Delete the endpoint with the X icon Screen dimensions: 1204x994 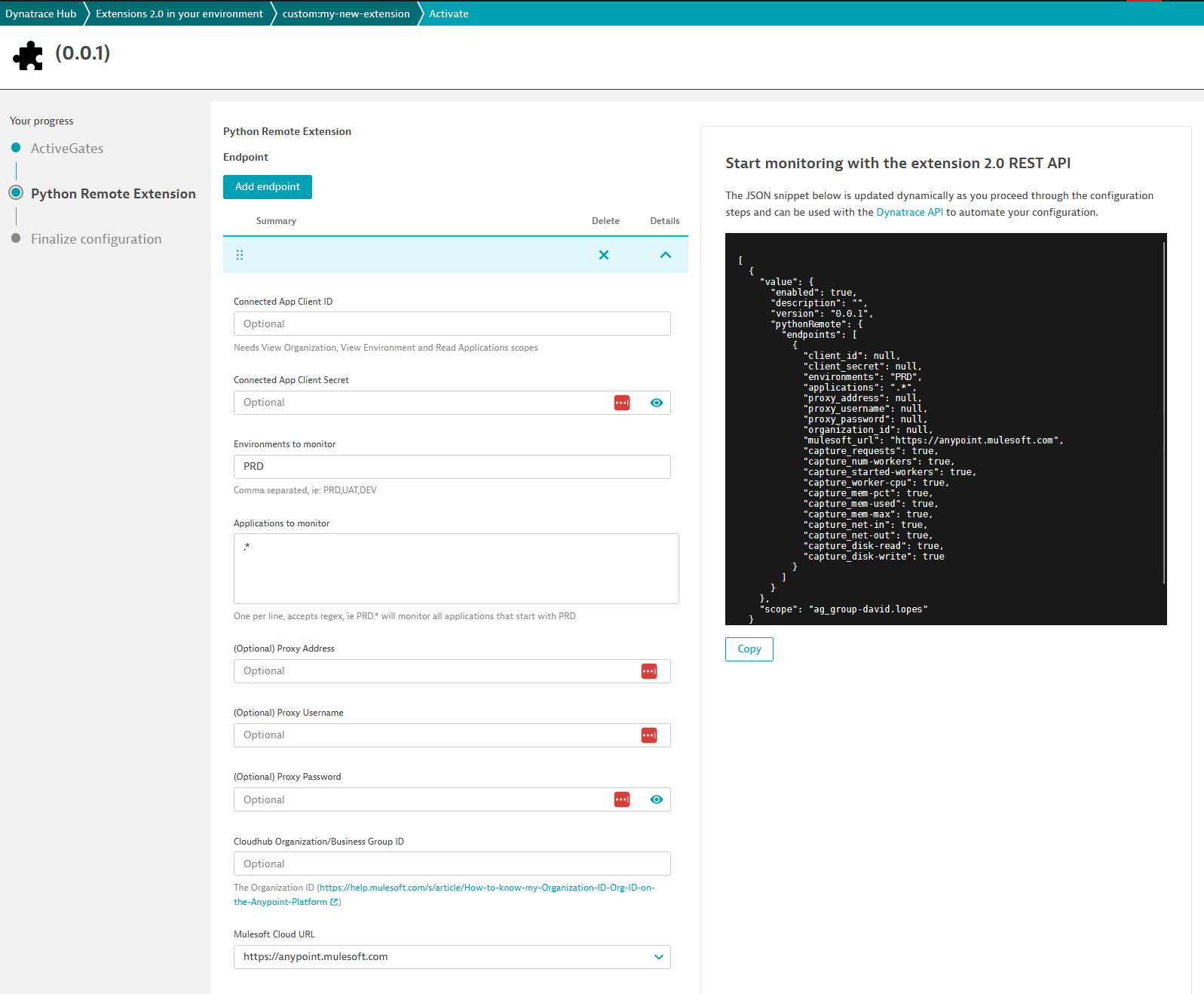pyautogui.click(x=604, y=255)
